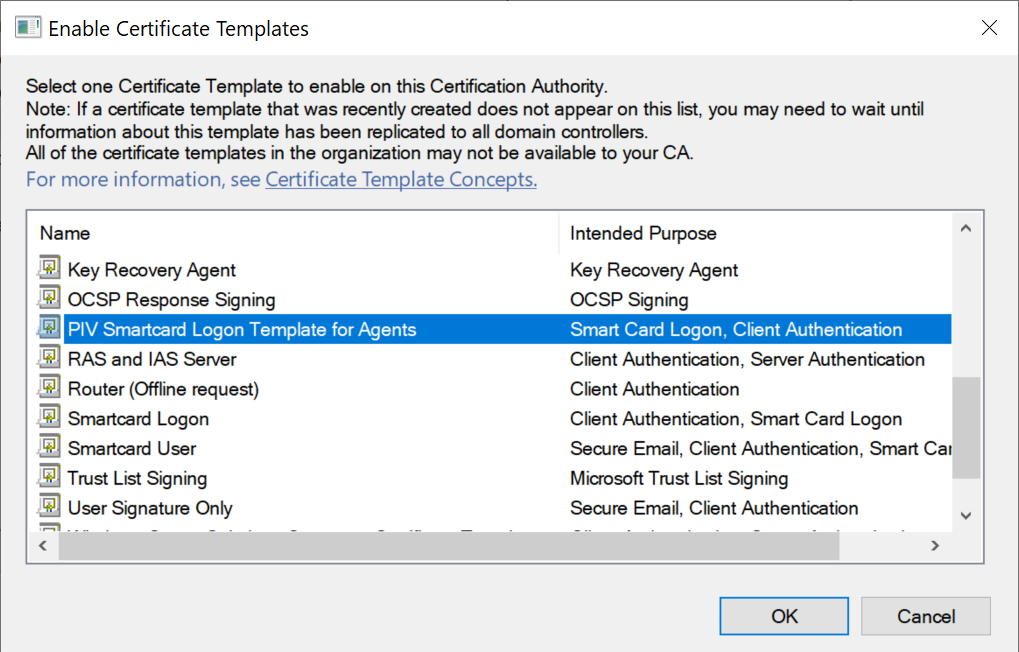Click the Trust List Signing template icon
The height and width of the screenshot is (652, 1019).
(x=49, y=477)
